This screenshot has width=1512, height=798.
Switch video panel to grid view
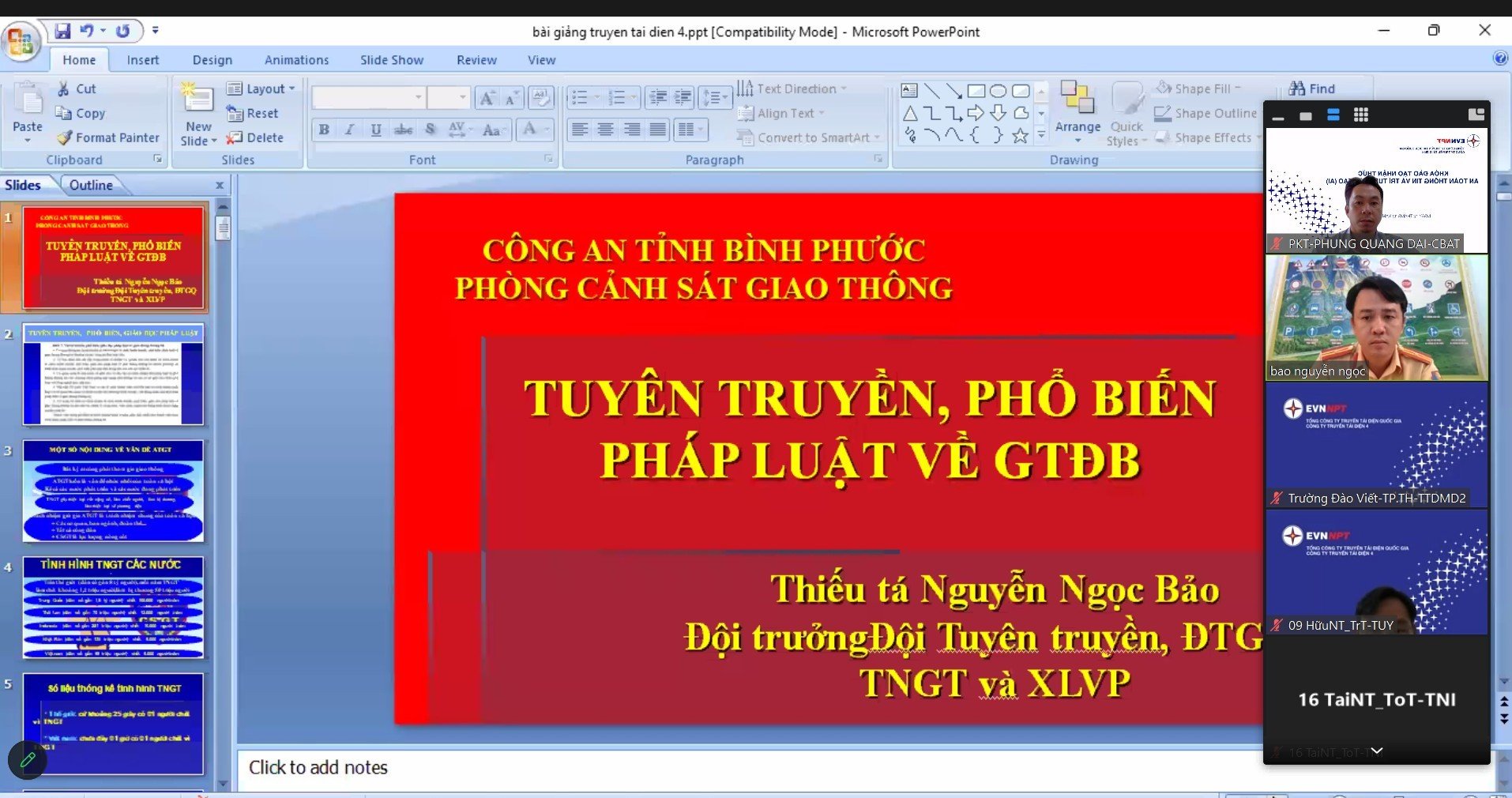click(1360, 115)
